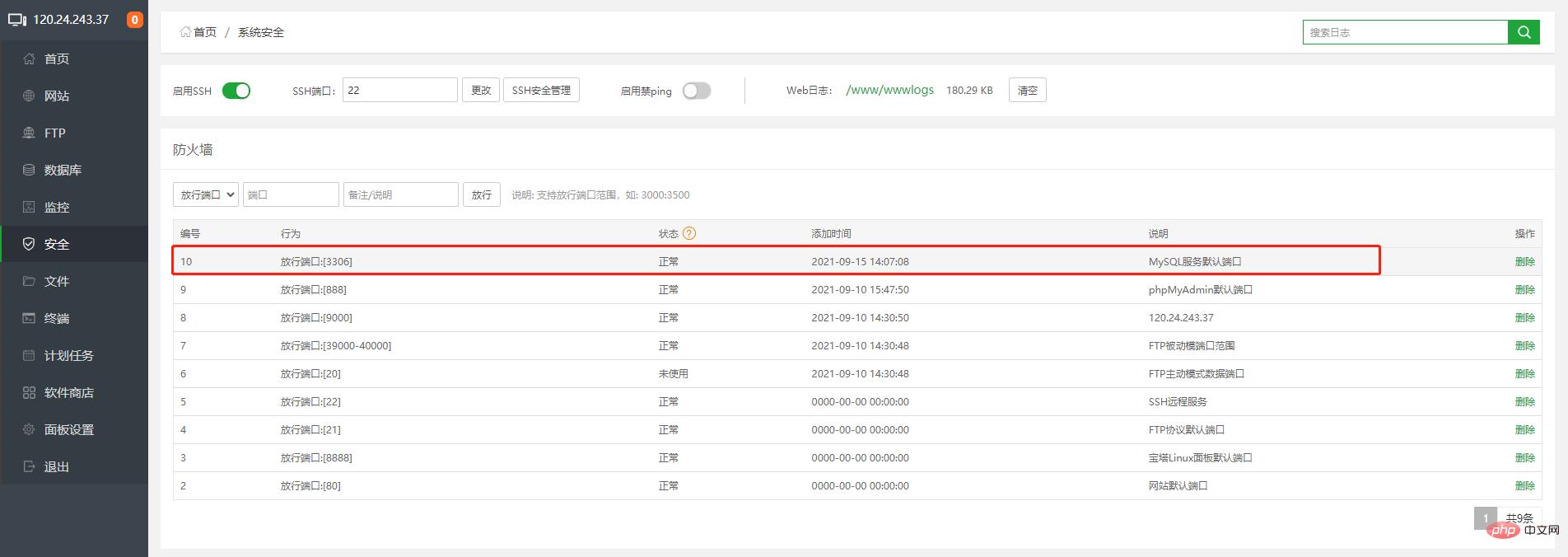Click the globe icon beside 网站

(29, 96)
